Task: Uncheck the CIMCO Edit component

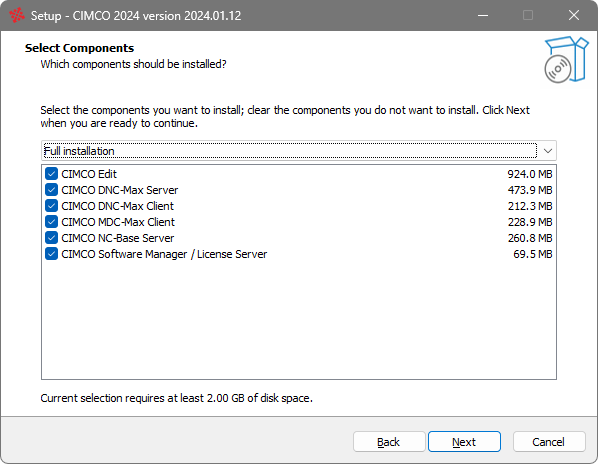Action: [x=51, y=174]
